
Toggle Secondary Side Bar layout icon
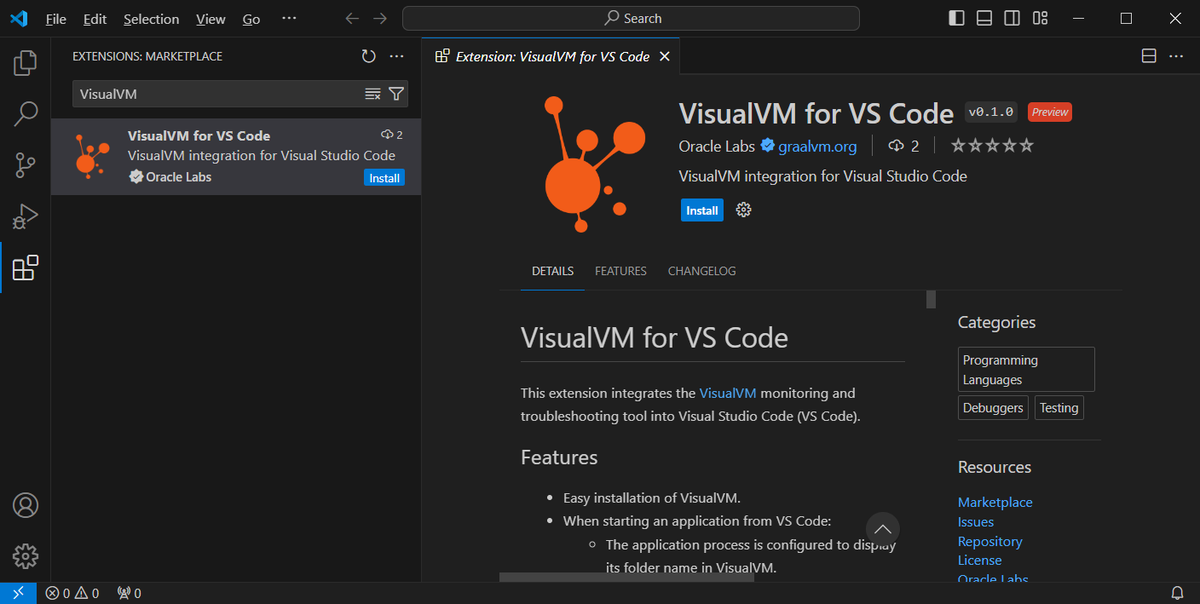(x=1012, y=18)
